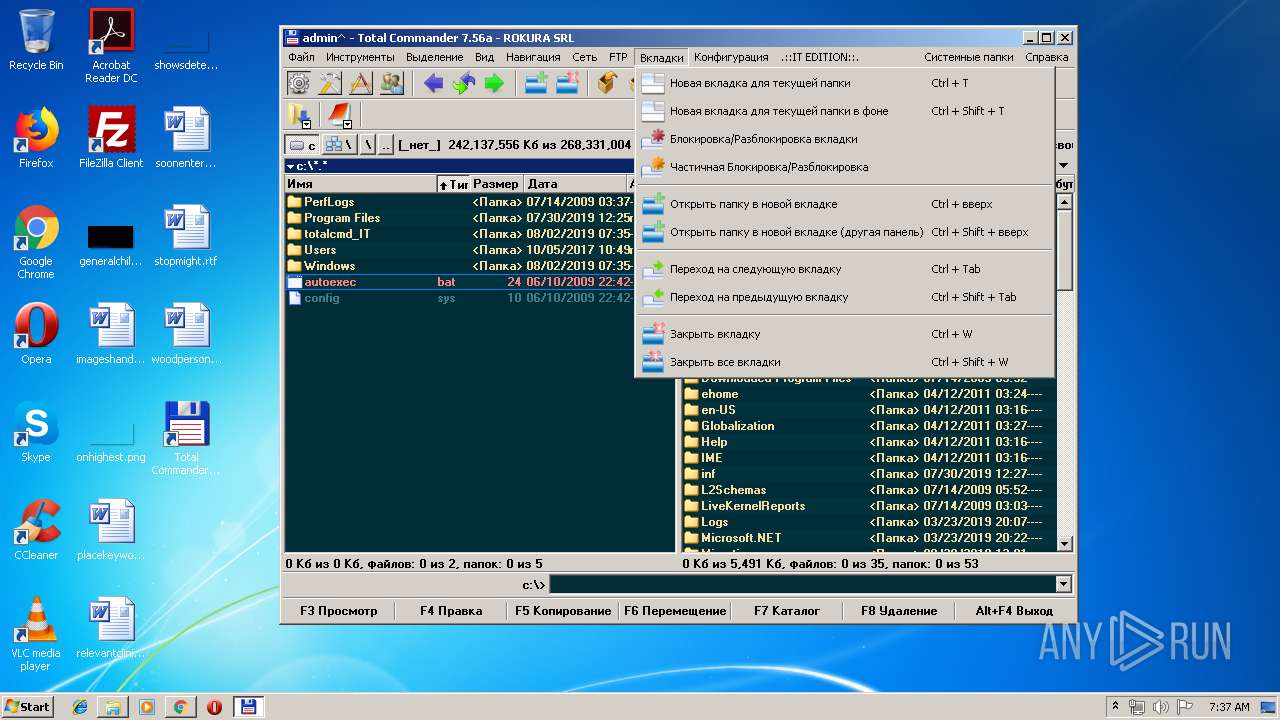
Task: Select the Windows folder in left panel
Action: (460, 266)
